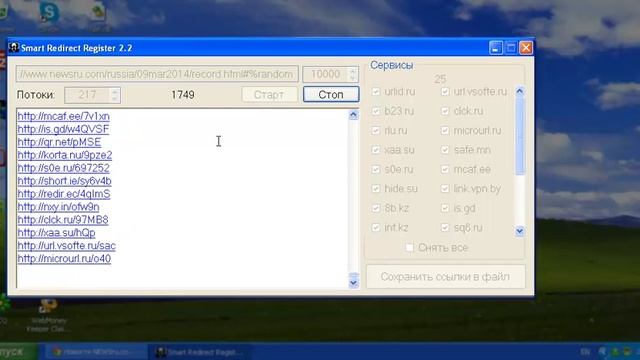The height and width of the screenshot is (360, 640).
Task: Click the services list scrollbar thumb
Action: 520,136
